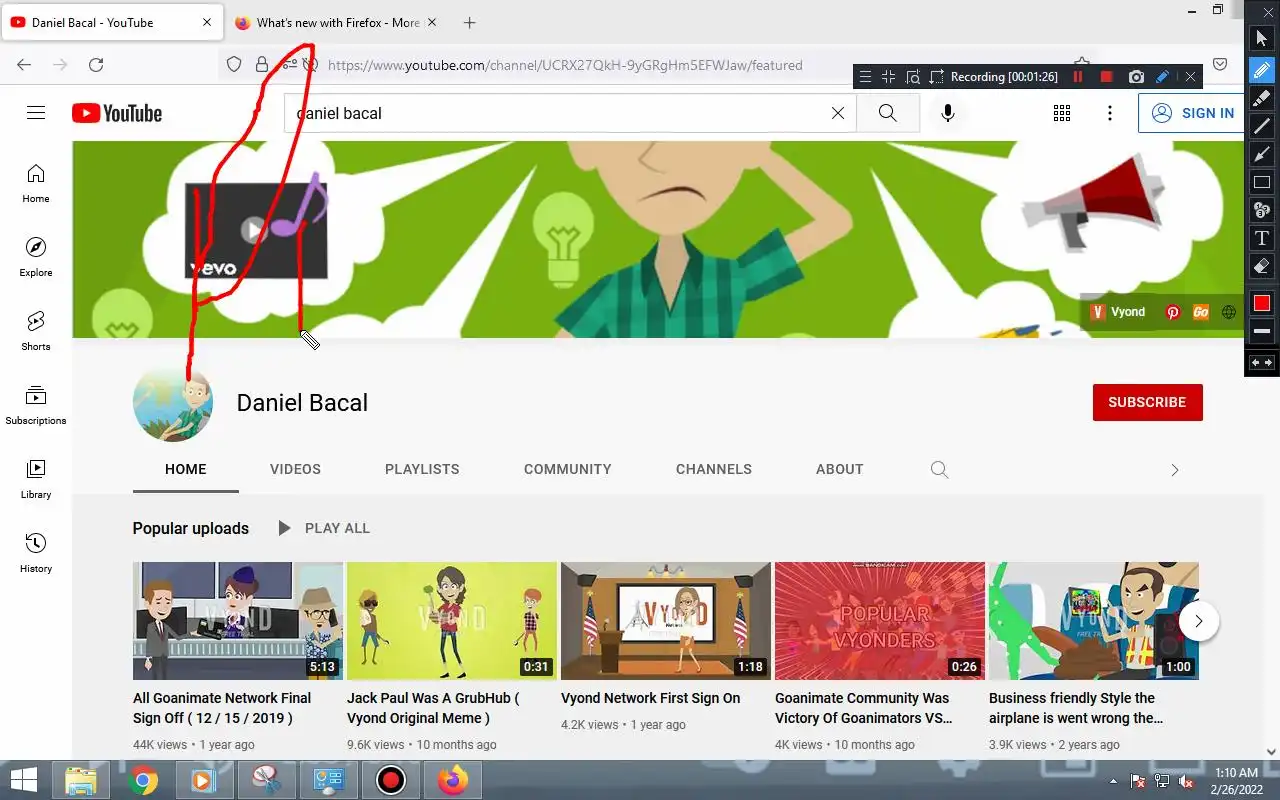Search within the channel with magnifier

tap(939, 469)
